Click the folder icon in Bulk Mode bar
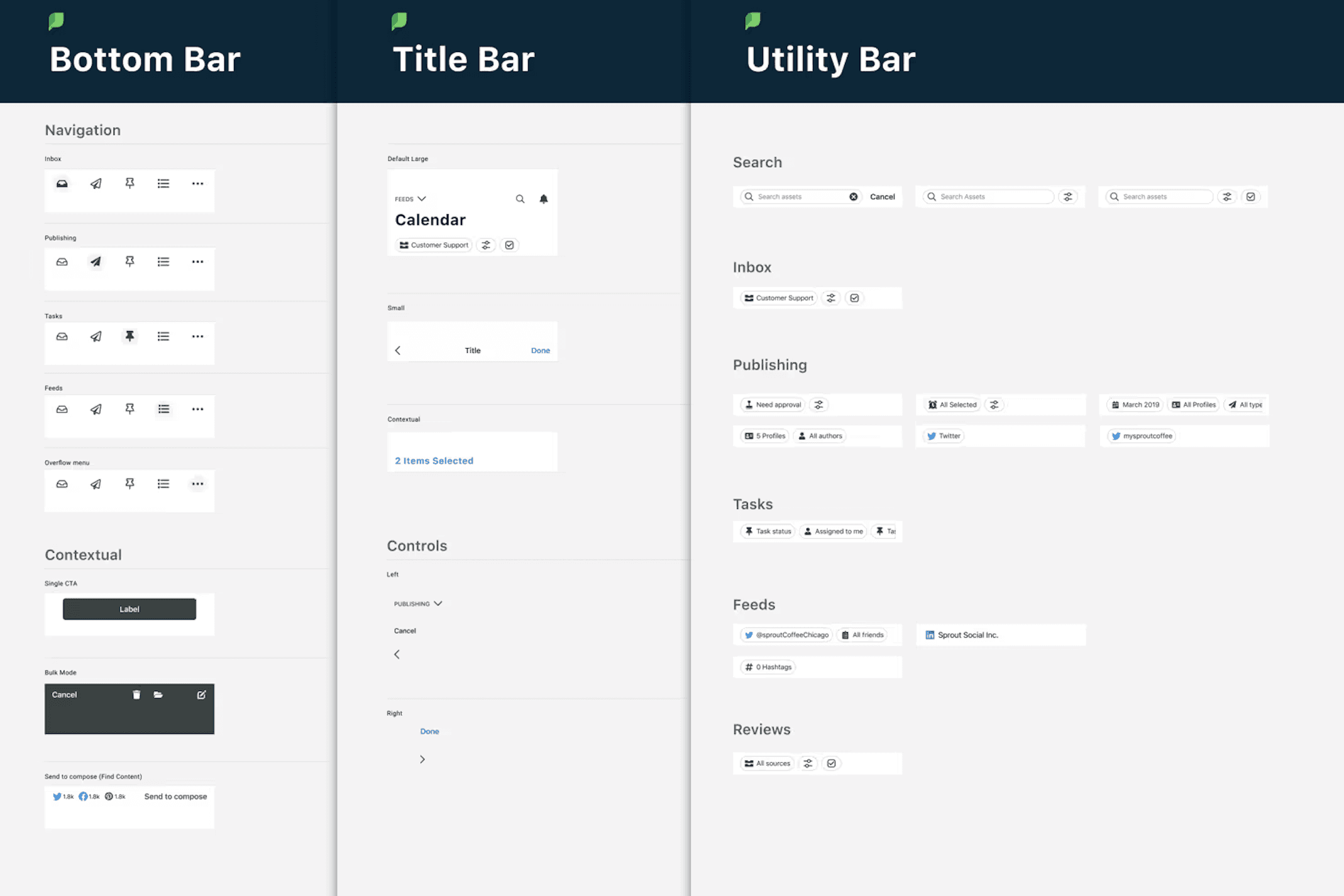Image resolution: width=1344 pixels, height=896 pixels. (158, 694)
